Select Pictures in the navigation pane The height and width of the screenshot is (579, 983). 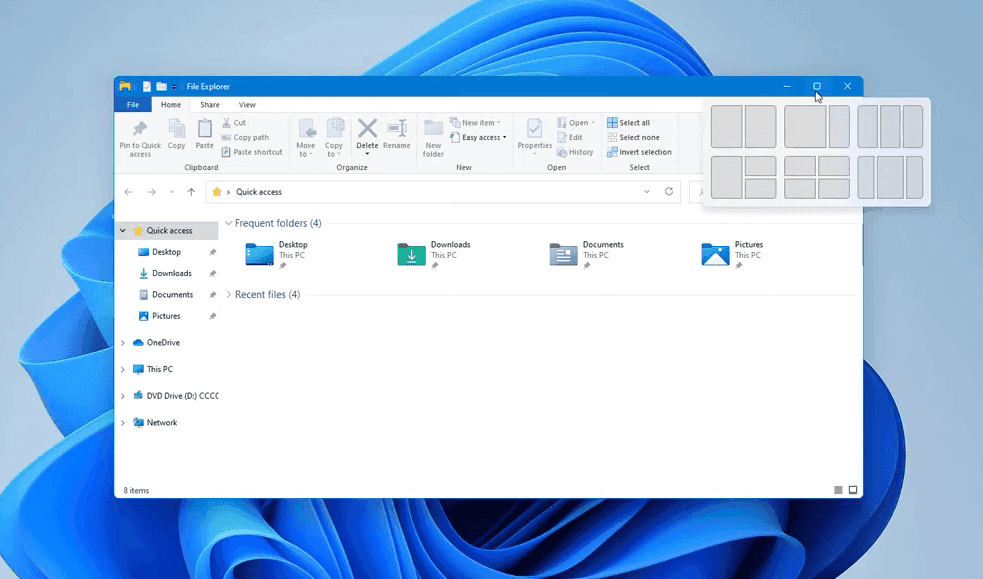point(166,316)
